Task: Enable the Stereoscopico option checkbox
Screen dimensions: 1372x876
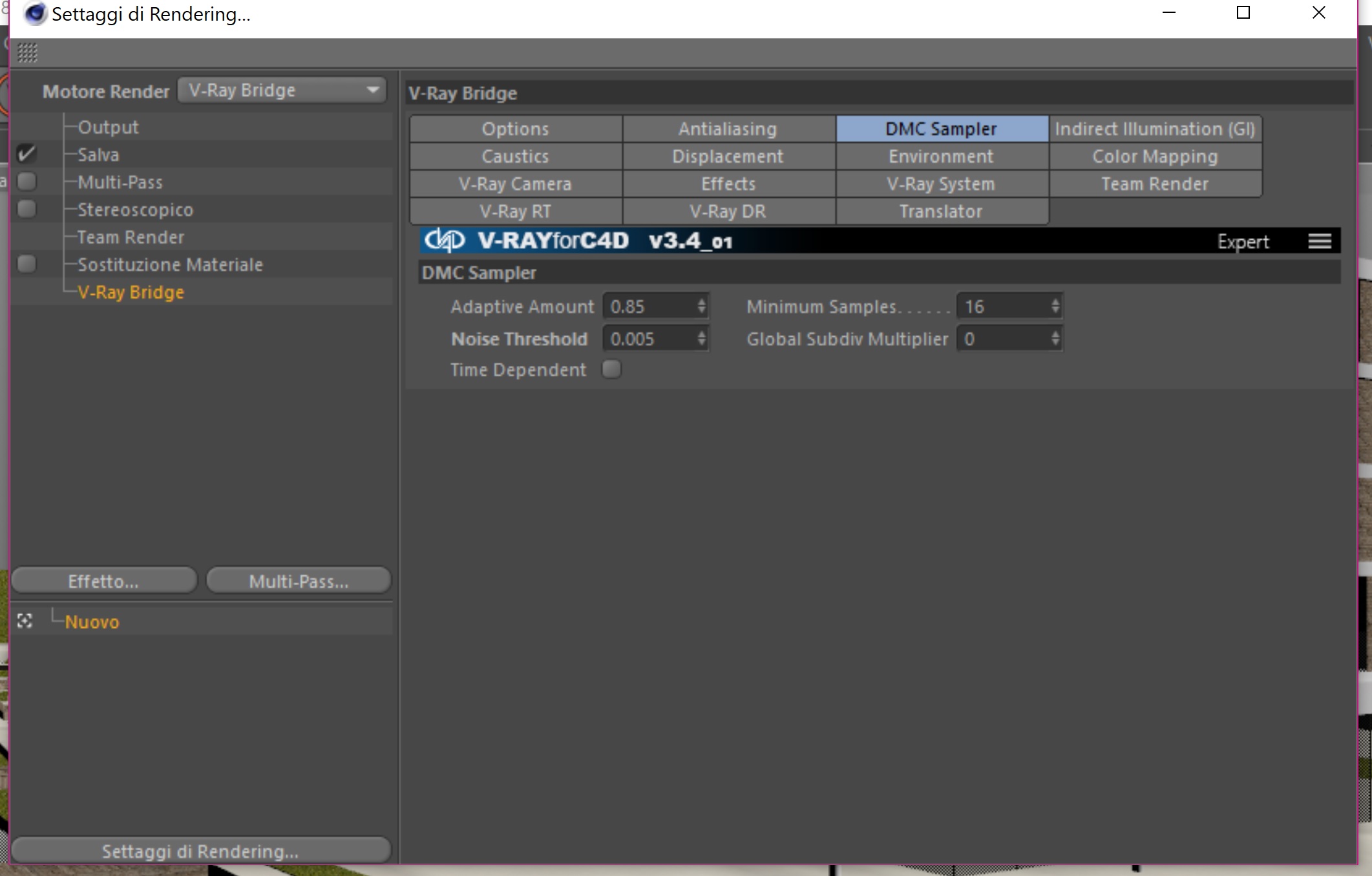Action: click(26, 209)
